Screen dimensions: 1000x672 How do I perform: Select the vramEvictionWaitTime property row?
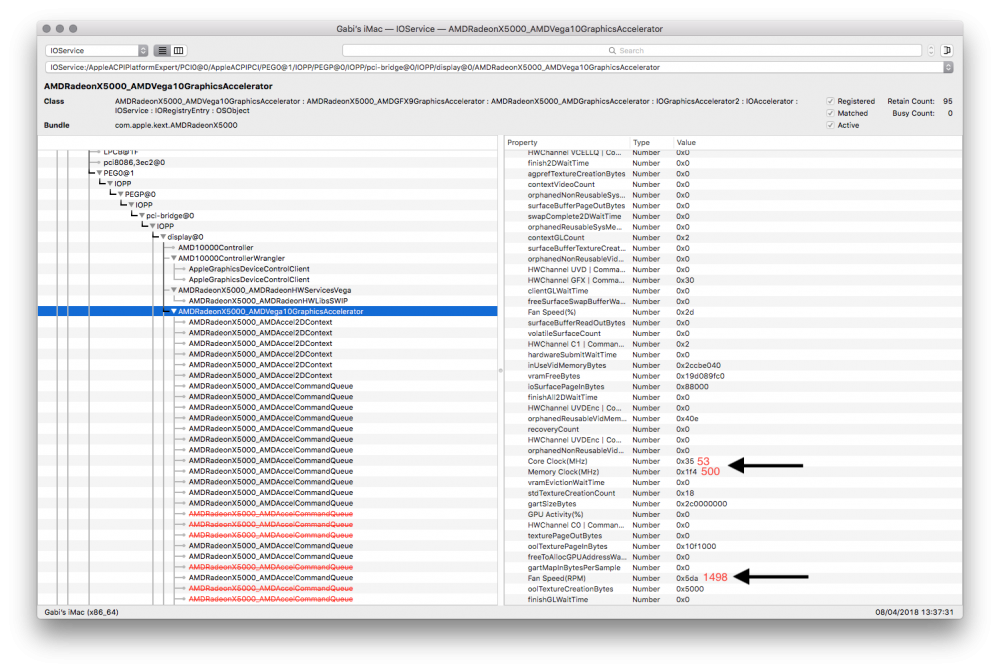[733, 483]
